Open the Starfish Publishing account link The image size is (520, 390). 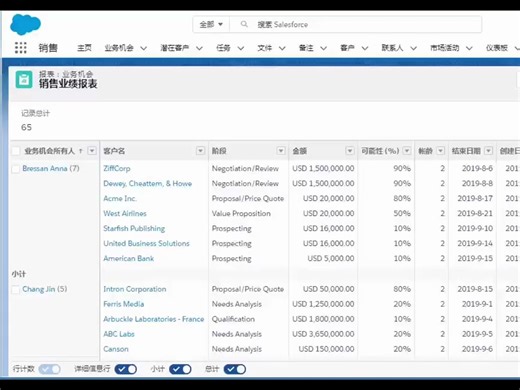coord(134,228)
